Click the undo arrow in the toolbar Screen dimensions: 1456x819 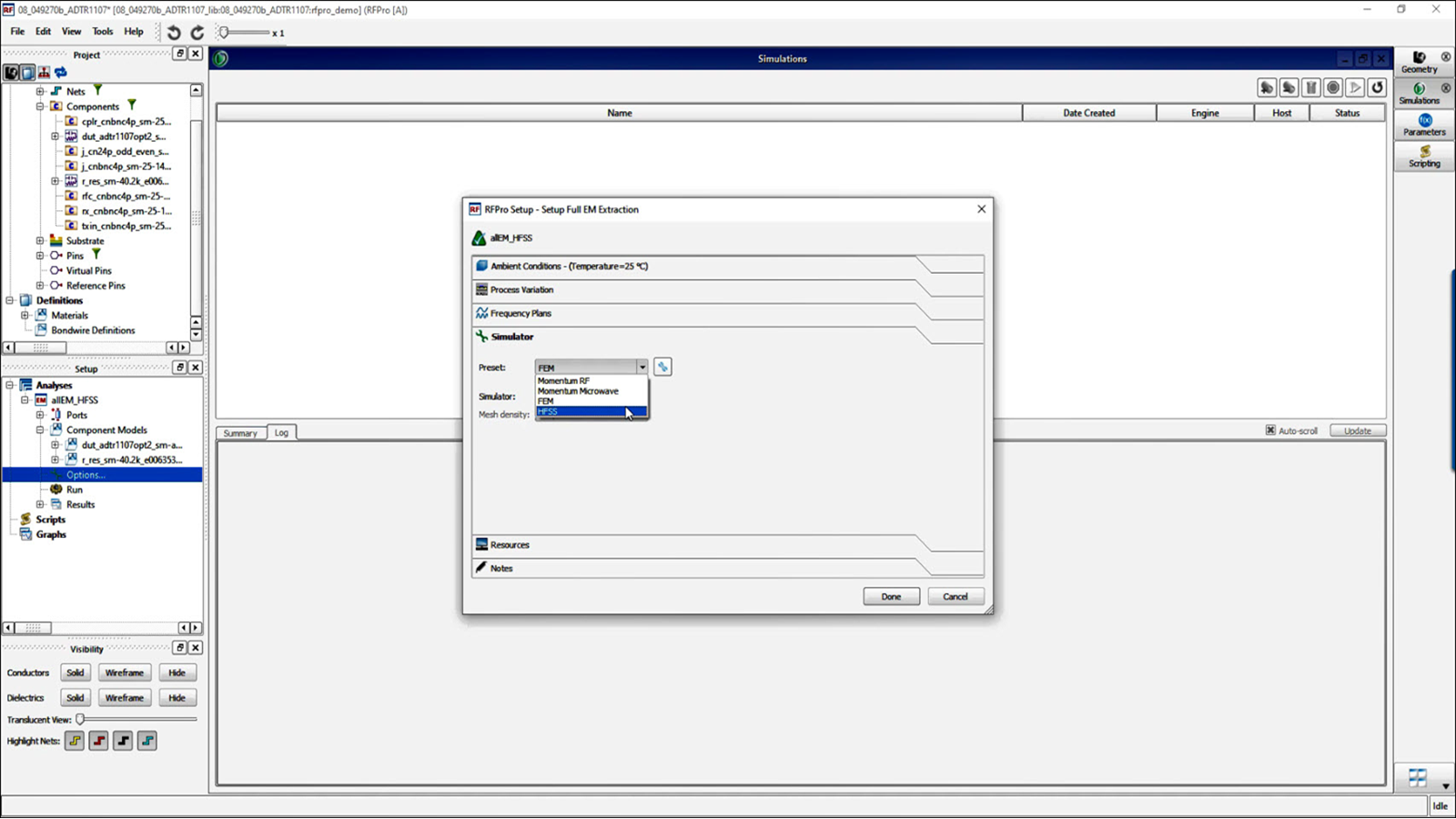pyautogui.click(x=174, y=33)
